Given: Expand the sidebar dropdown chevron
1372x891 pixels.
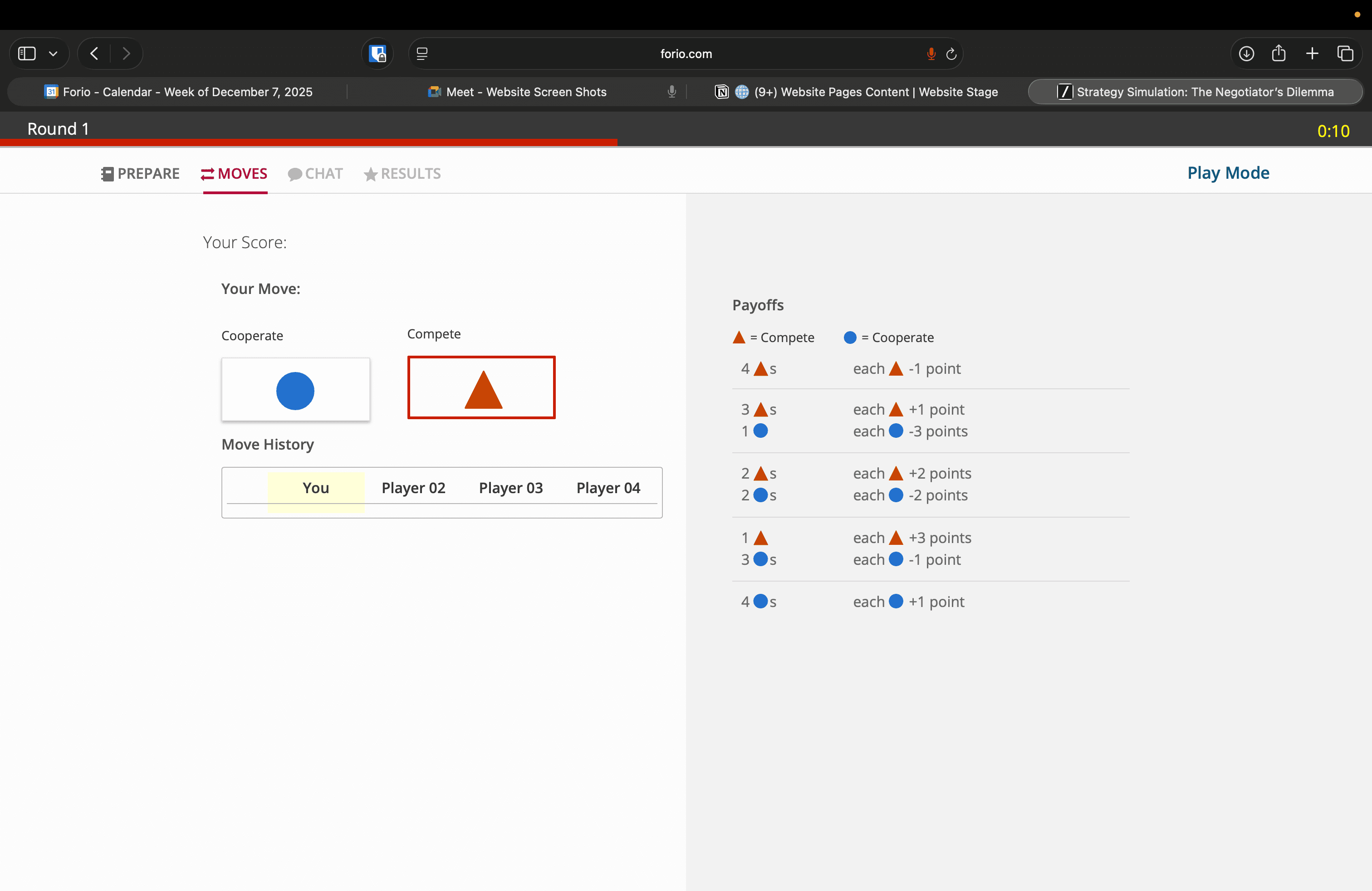Looking at the screenshot, I should click(x=53, y=54).
